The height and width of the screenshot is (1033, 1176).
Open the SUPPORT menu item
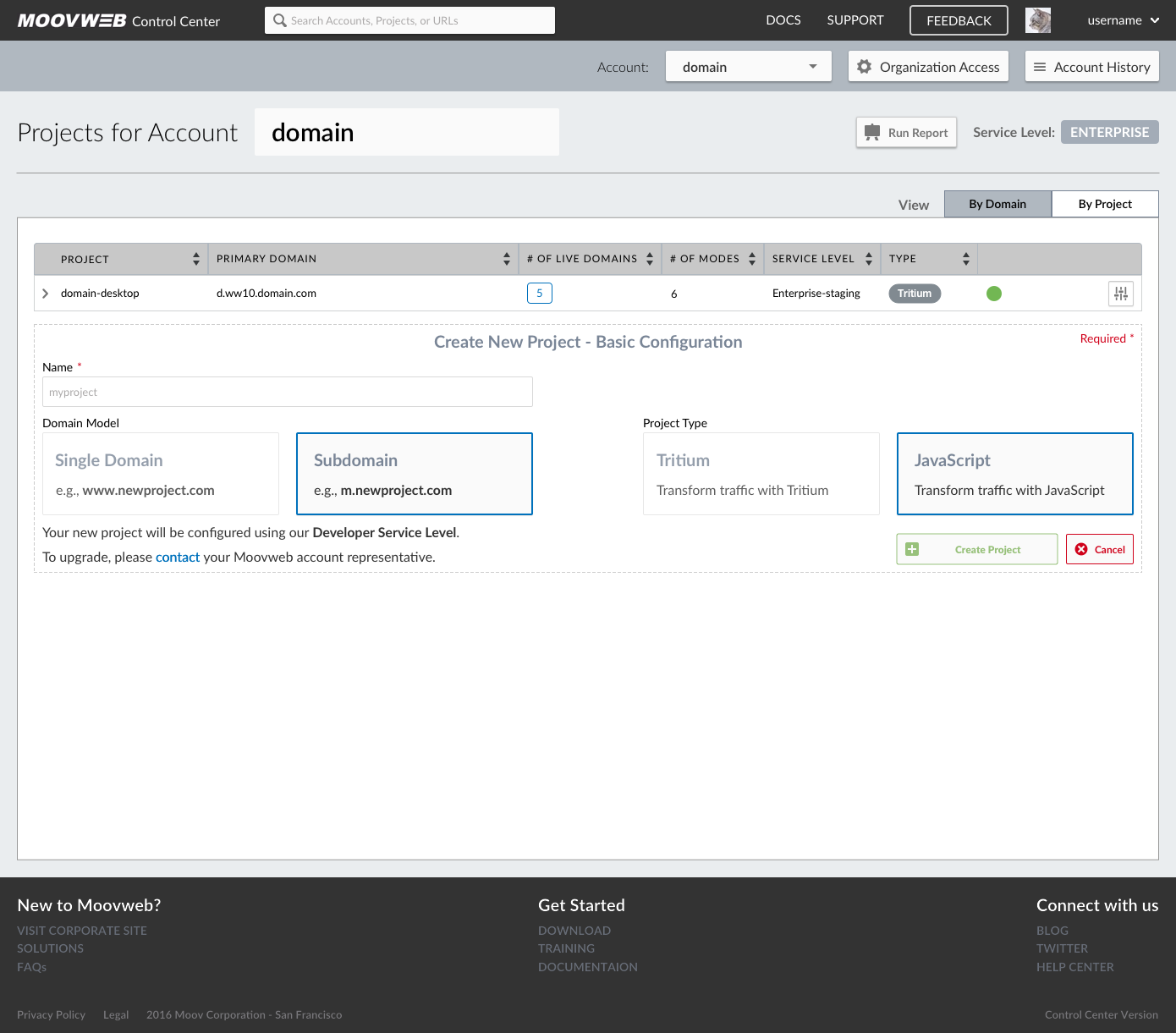coord(855,20)
